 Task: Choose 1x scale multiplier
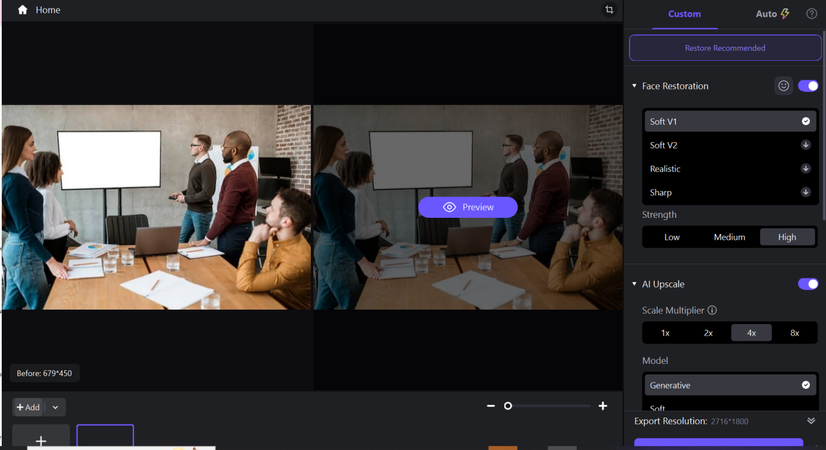(x=665, y=333)
